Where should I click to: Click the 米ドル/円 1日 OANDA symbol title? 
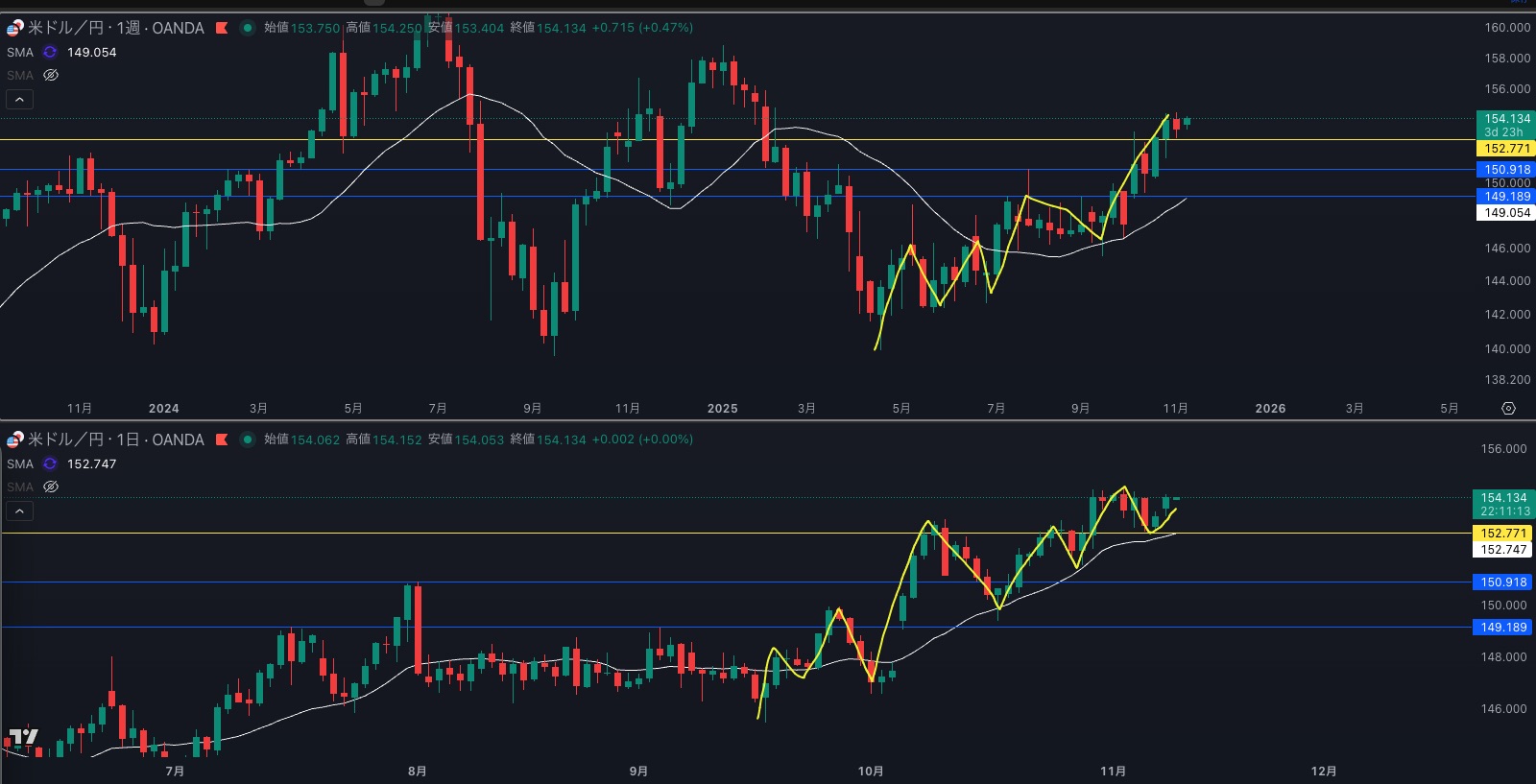[x=115, y=440]
